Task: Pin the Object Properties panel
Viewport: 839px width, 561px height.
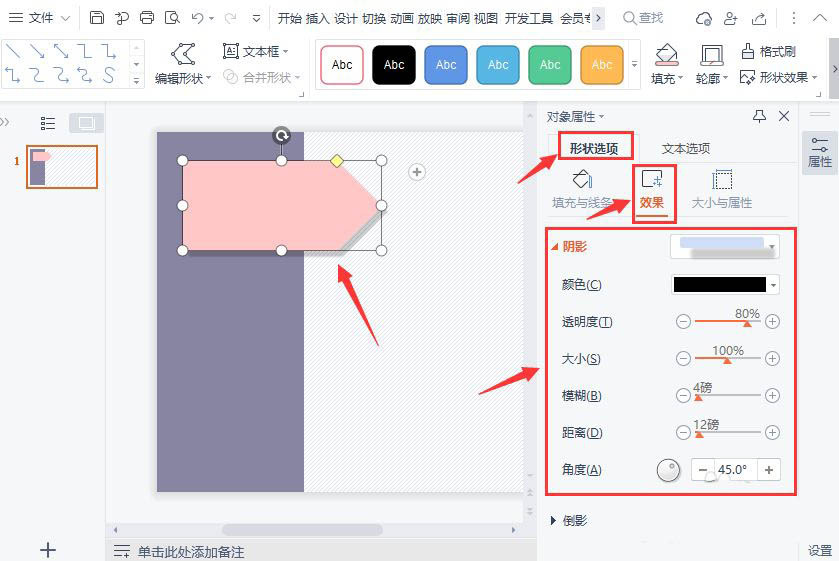Action: pos(759,116)
